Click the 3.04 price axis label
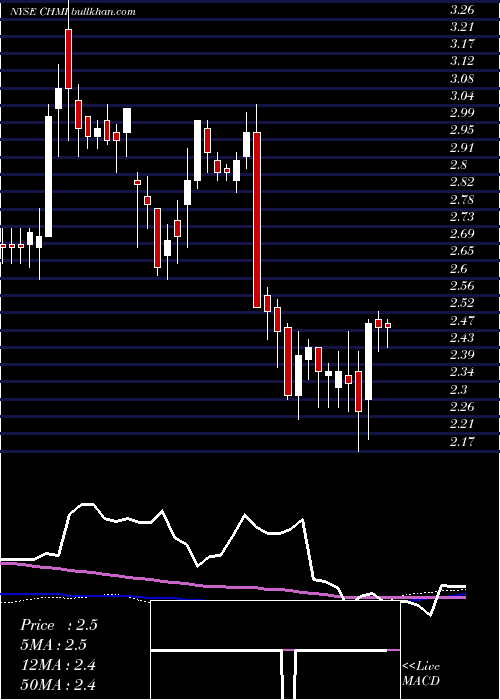 [x=462, y=96]
